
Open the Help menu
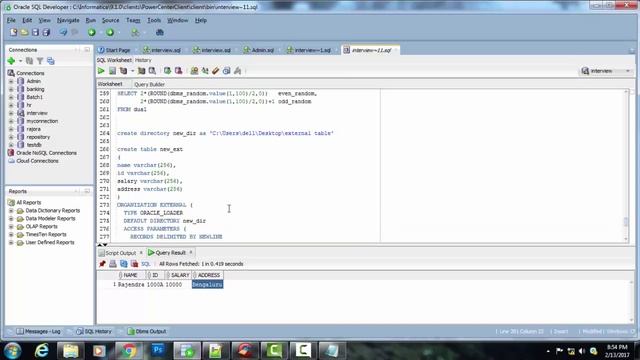pos(200,20)
